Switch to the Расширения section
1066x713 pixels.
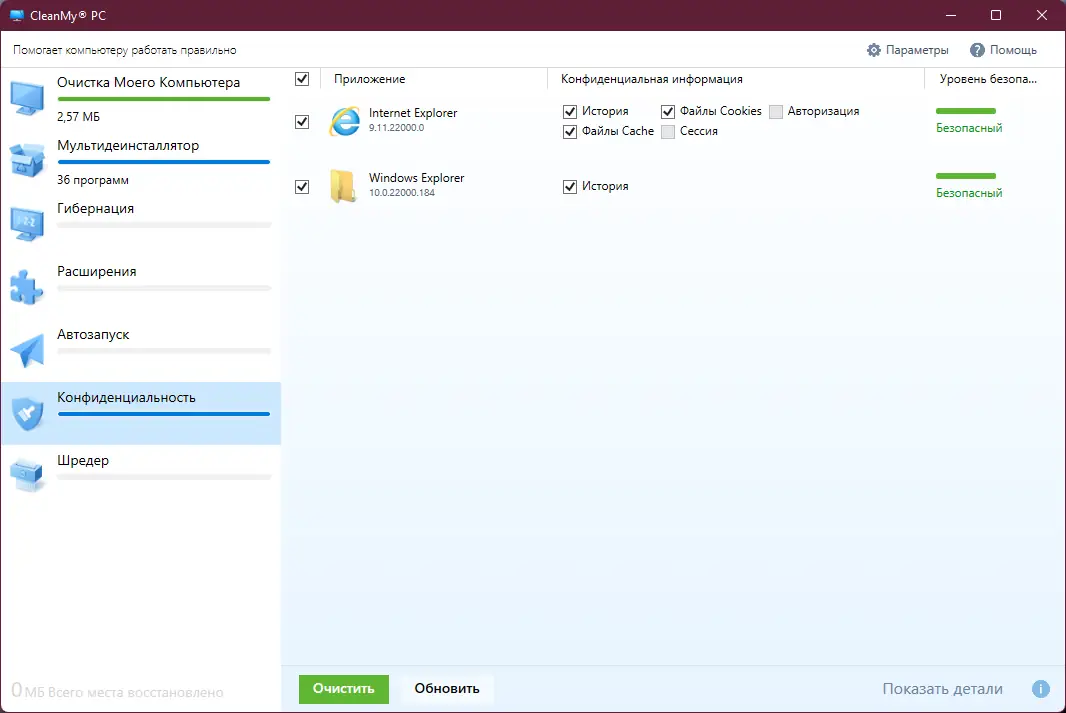point(141,288)
